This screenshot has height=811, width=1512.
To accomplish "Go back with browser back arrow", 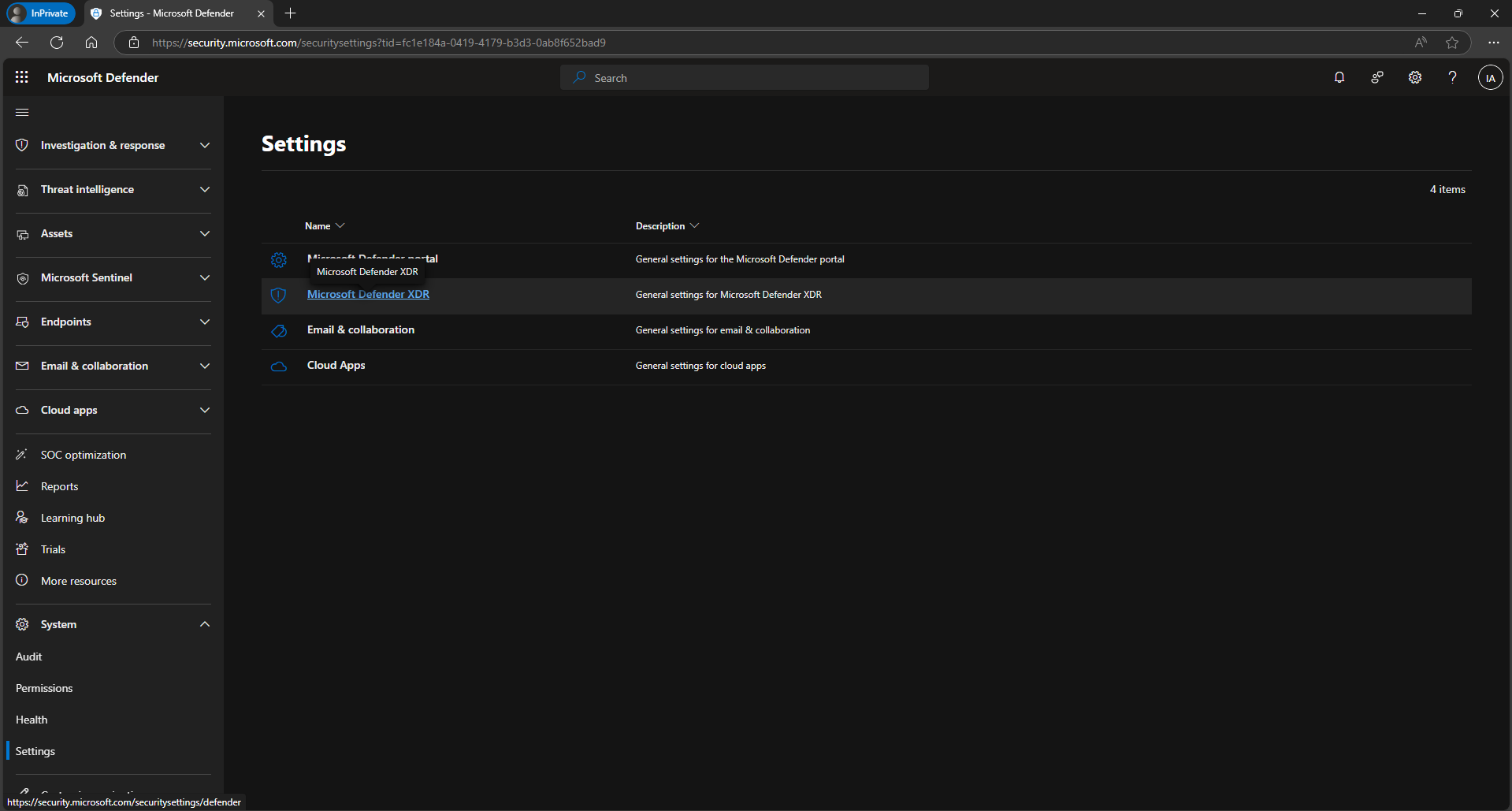I will click(22, 43).
